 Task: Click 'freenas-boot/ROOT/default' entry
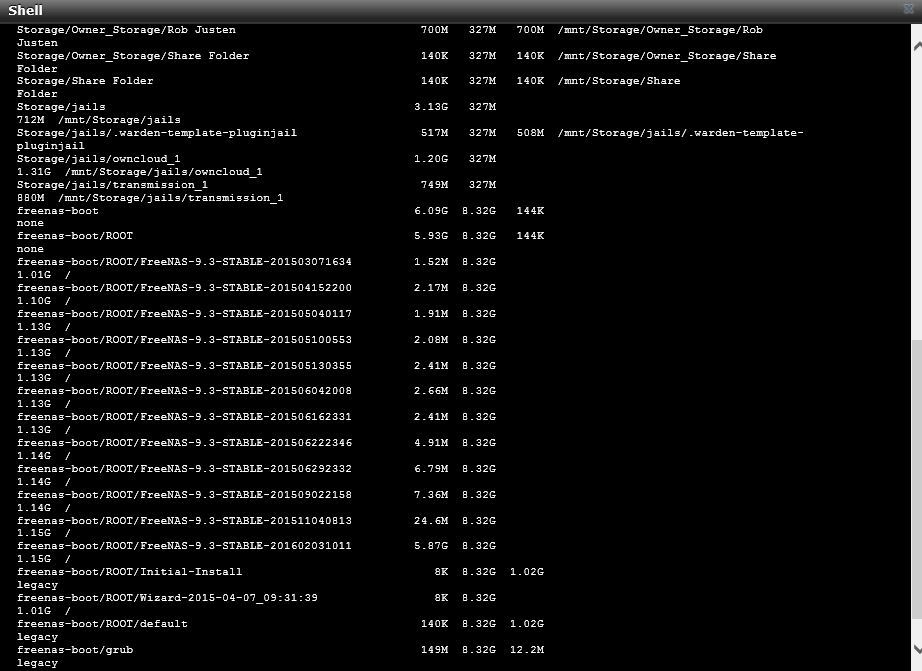102,623
